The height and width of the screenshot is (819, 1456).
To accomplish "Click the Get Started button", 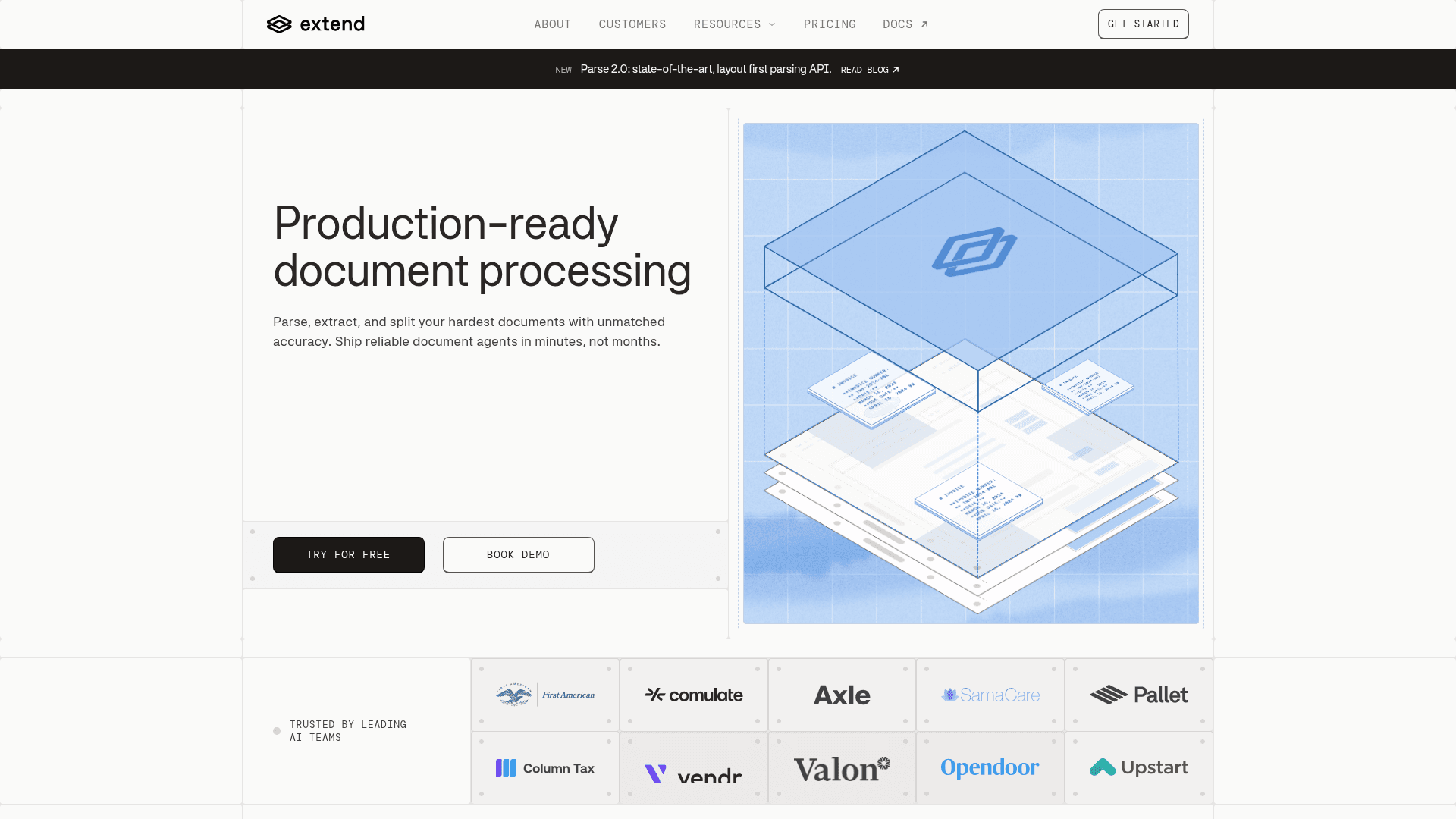I will (1143, 24).
